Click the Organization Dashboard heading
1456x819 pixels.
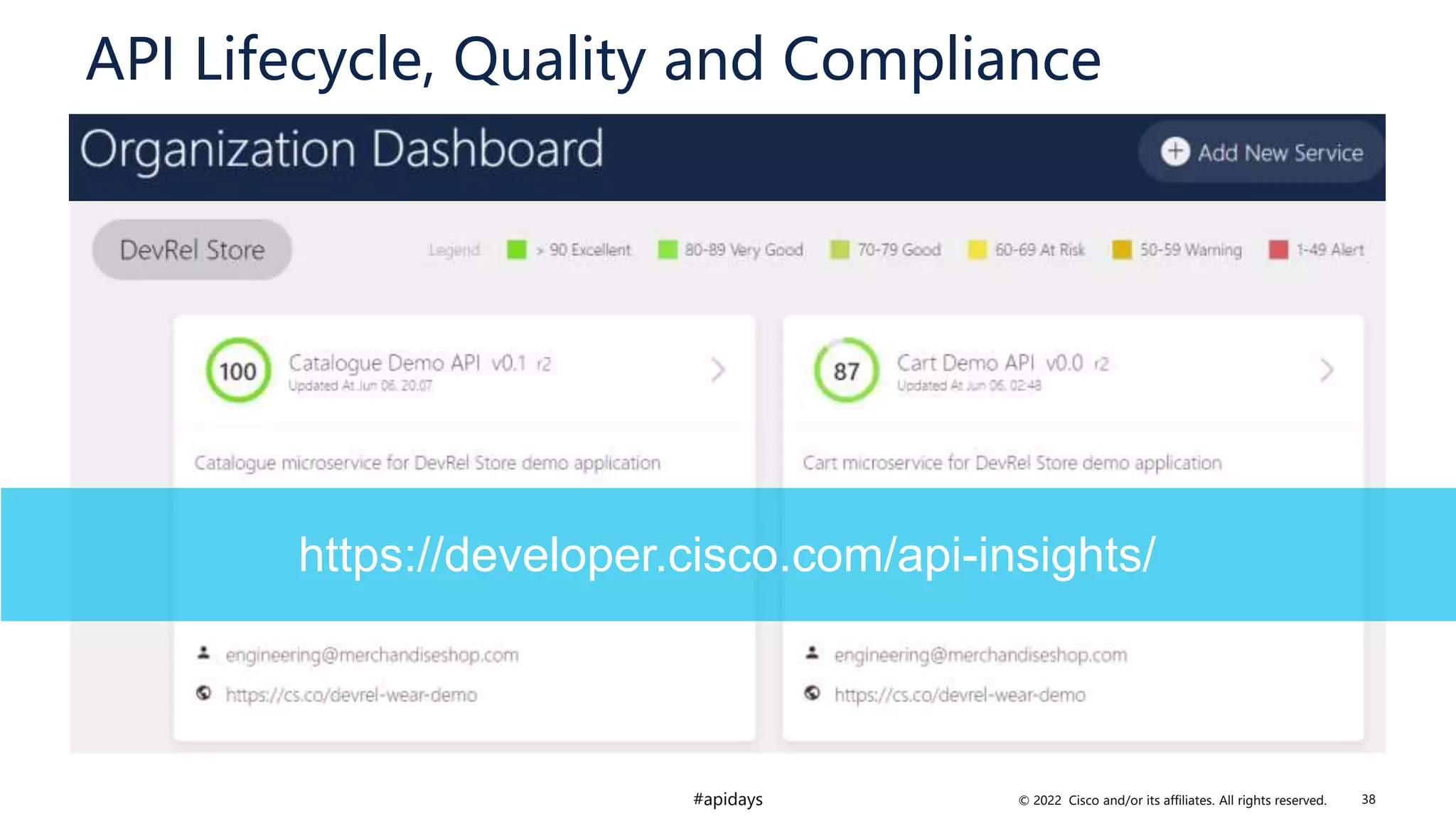coord(341,150)
